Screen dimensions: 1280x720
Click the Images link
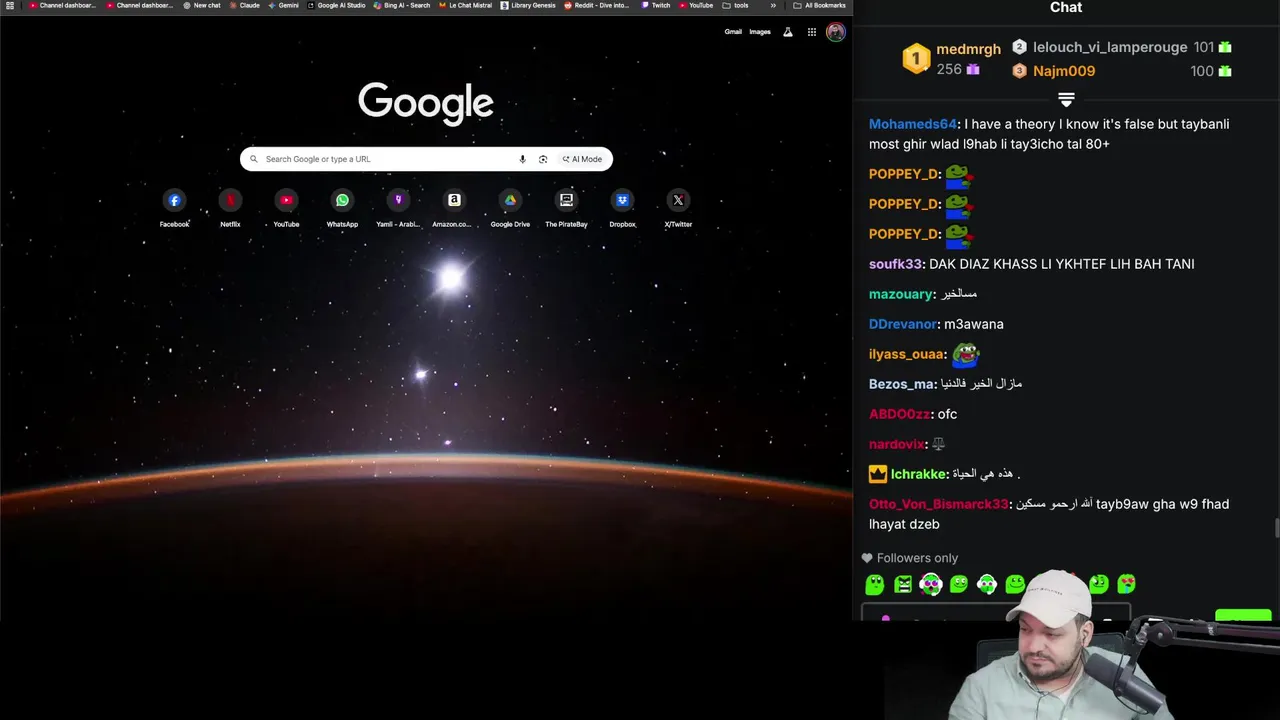pos(760,32)
